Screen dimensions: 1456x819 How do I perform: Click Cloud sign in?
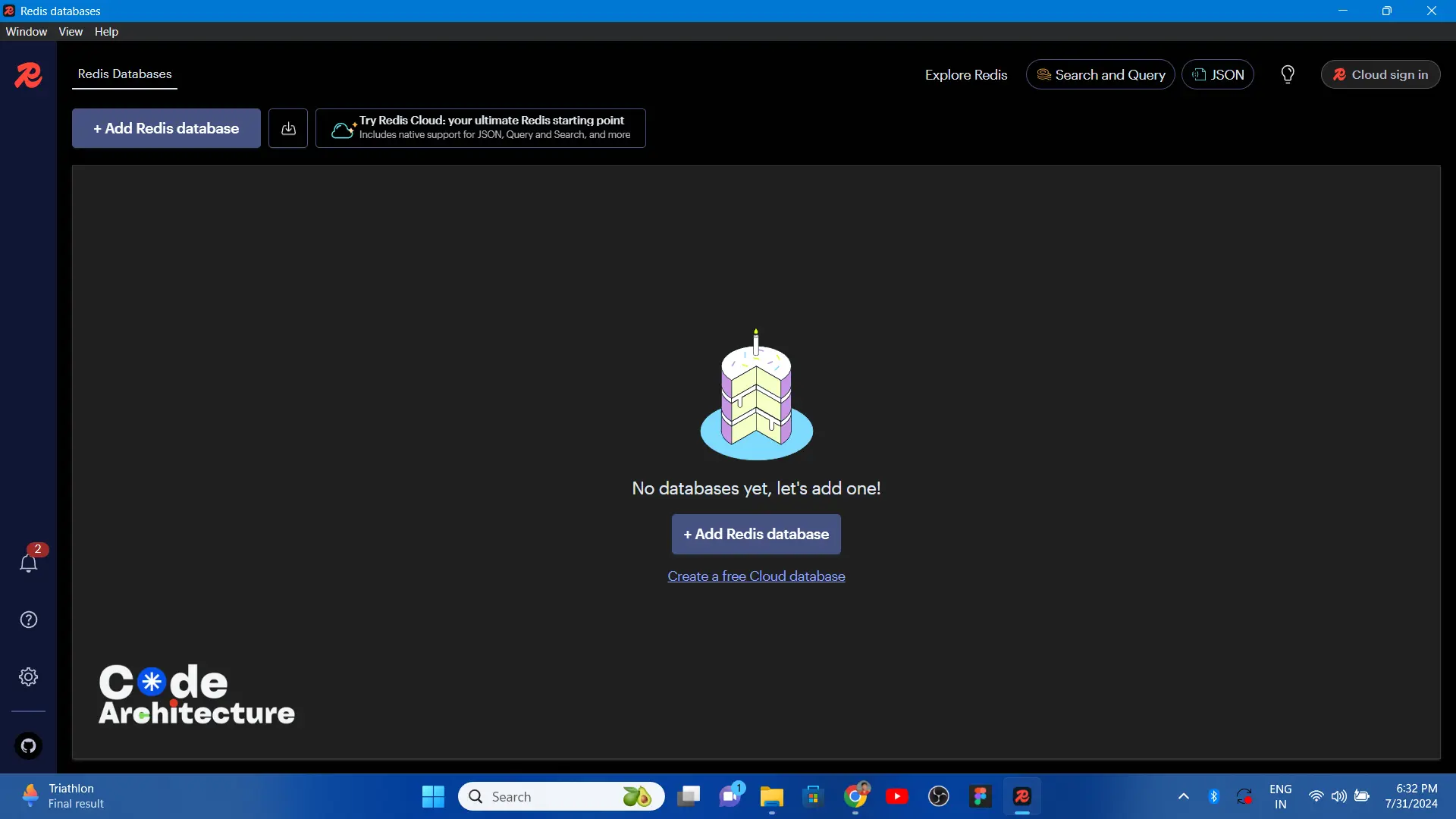(1380, 74)
